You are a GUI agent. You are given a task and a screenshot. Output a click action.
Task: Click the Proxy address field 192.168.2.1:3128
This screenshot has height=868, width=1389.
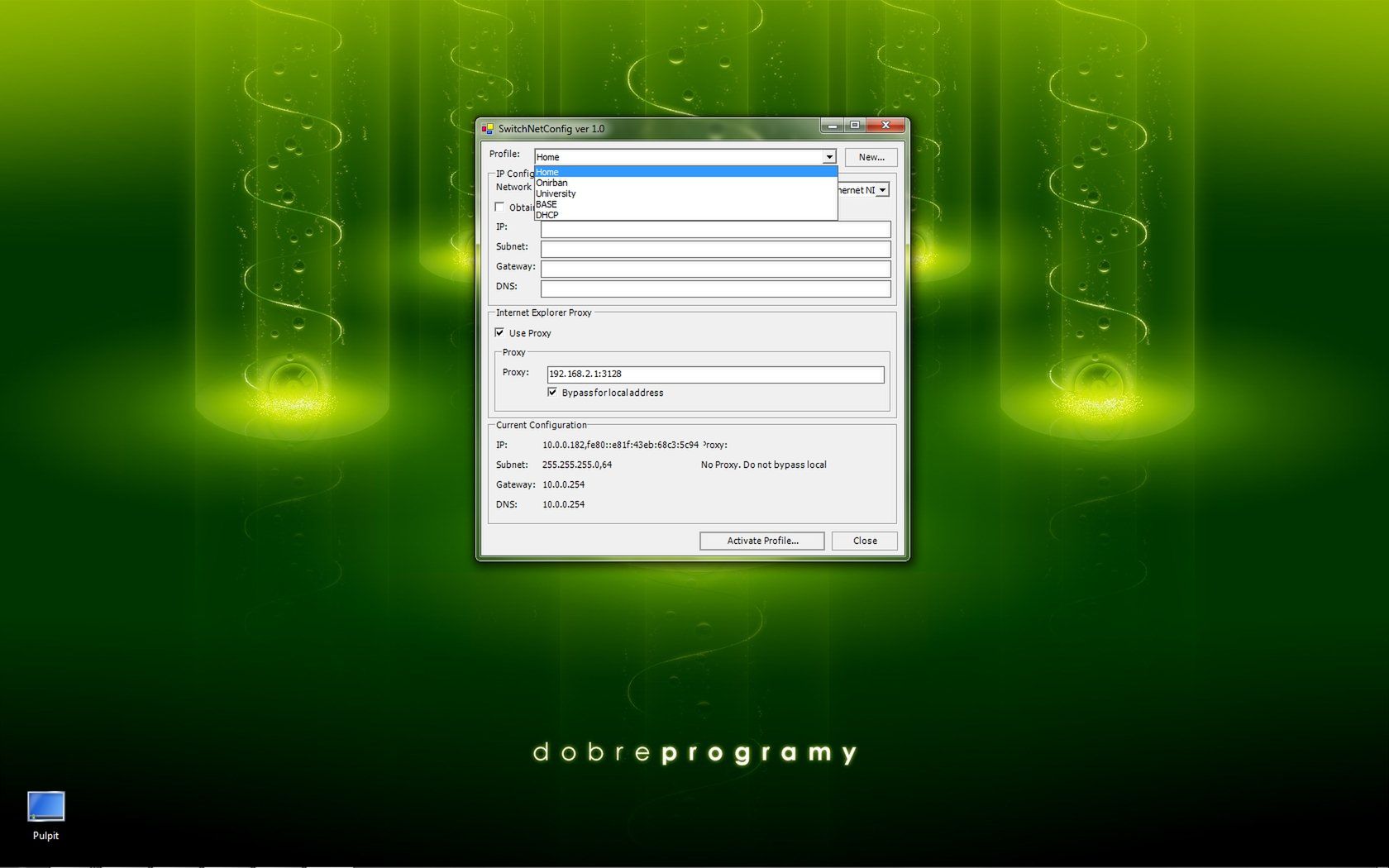click(x=716, y=374)
